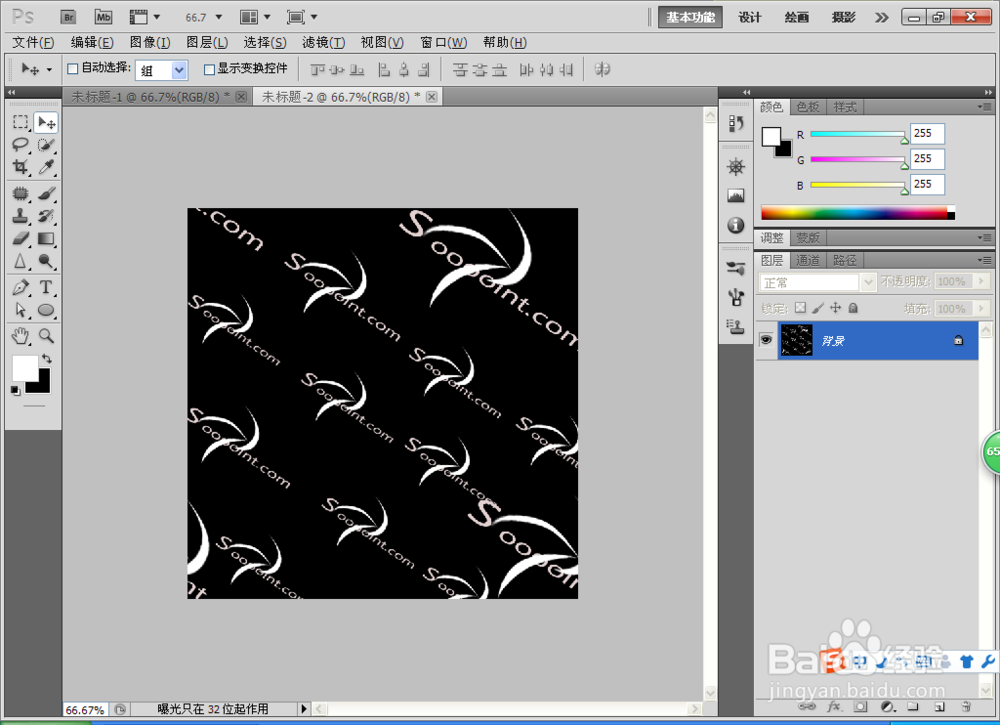The height and width of the screenshot is (725, 1000).
Task: Click the R channel slider
Action: point(858,134)
